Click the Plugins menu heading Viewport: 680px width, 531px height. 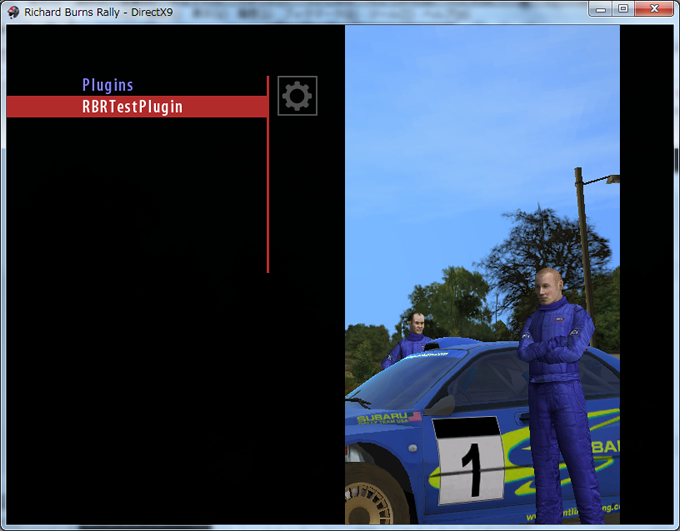pyautogui.click(x=108, y=85)
